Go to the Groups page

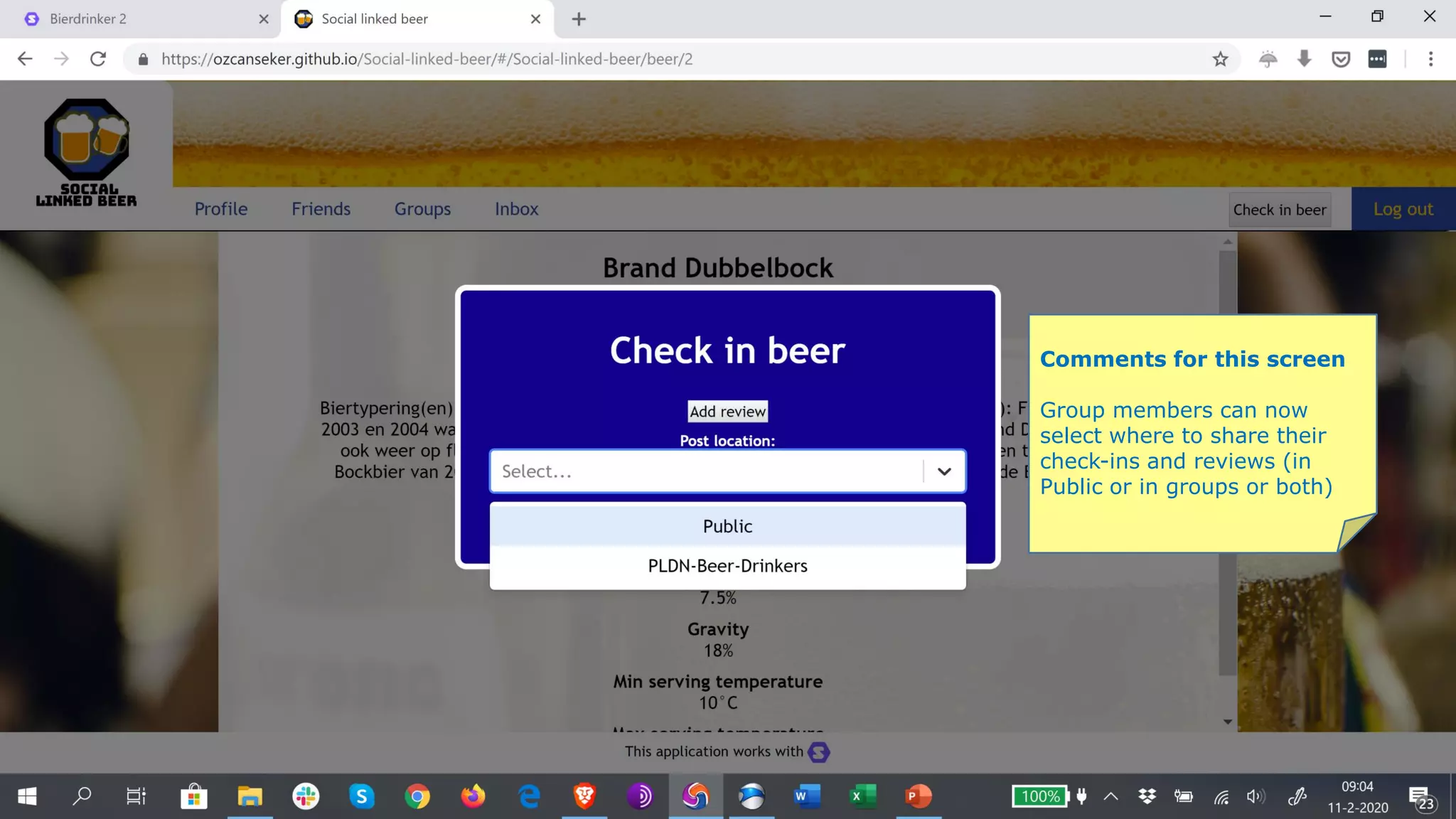pos(423,209)
